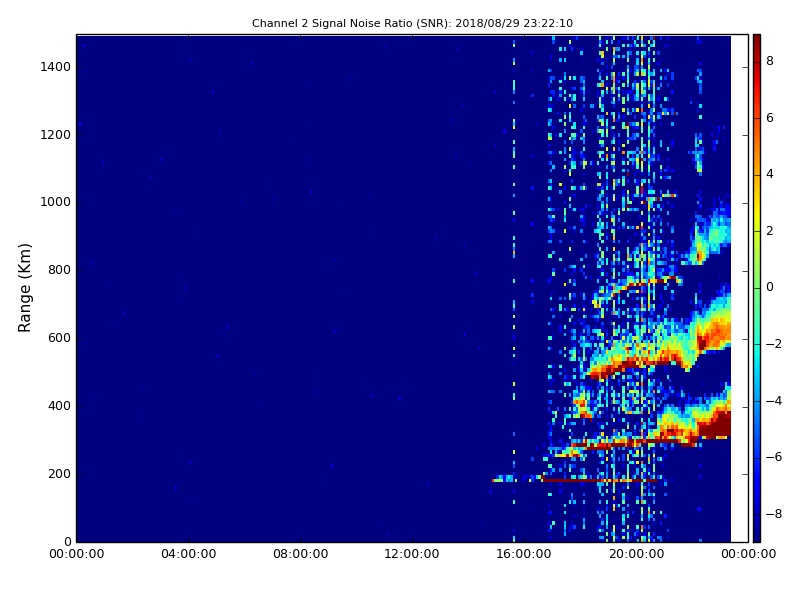The width and height of the screenshot is (800, 600).
Task: Click the colorbar tick label 6
Action: tap(770, 118)
